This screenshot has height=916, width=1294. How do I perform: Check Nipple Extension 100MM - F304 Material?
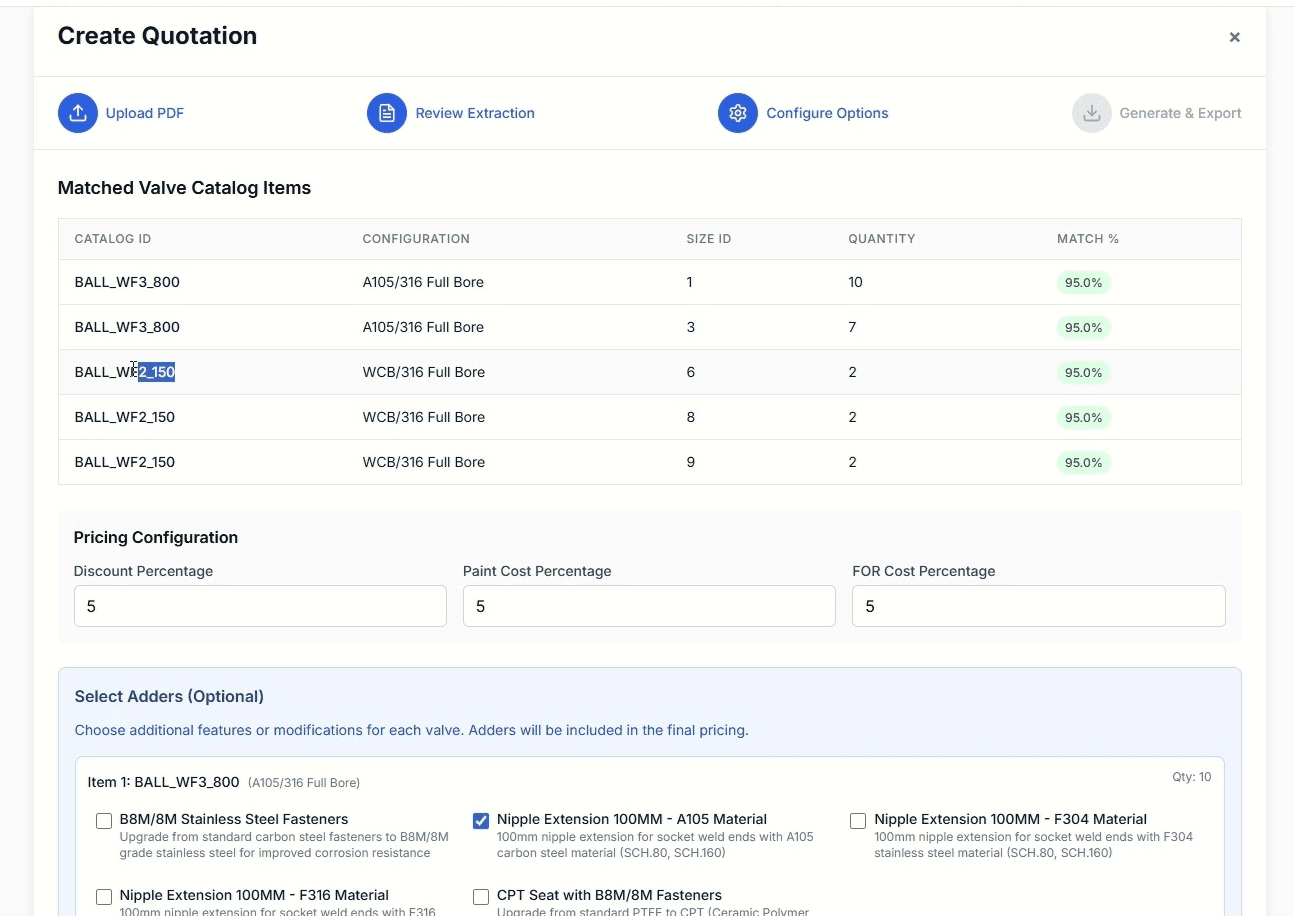[858, 821]
